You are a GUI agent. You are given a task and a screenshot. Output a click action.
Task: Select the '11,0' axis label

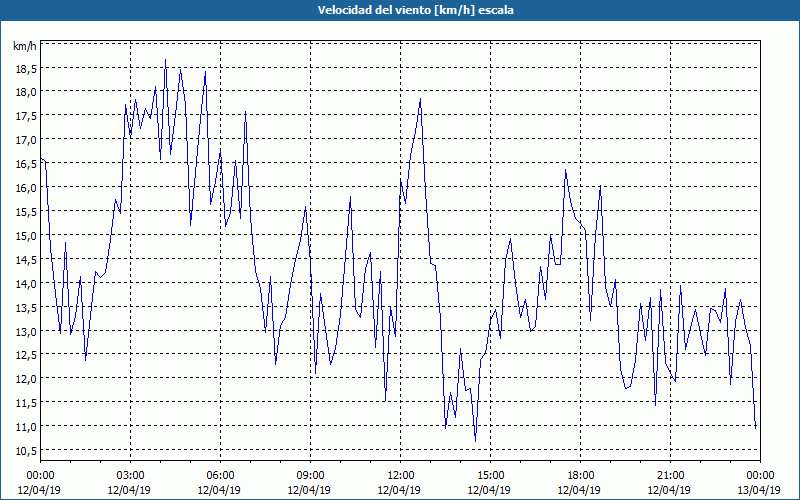tap(25, 427)
